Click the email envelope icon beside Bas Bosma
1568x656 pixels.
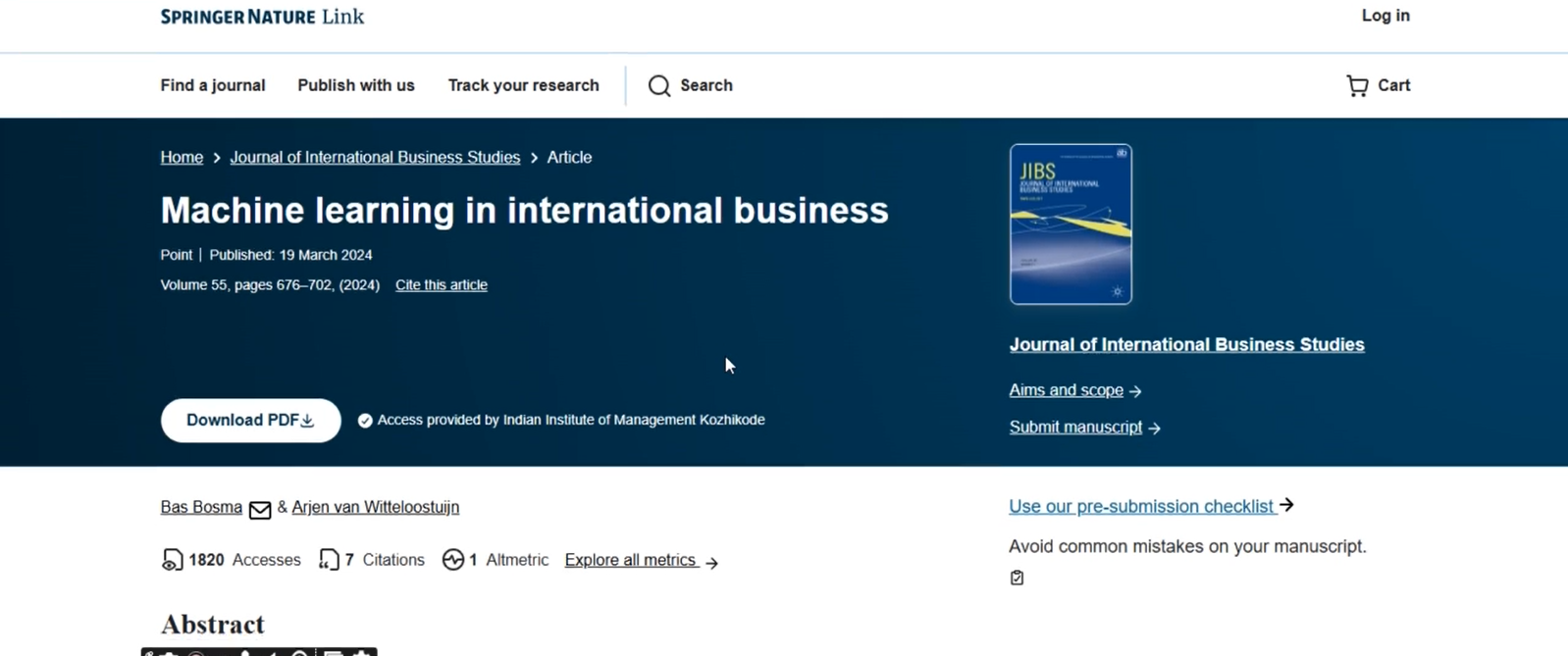tap(260, 509)
